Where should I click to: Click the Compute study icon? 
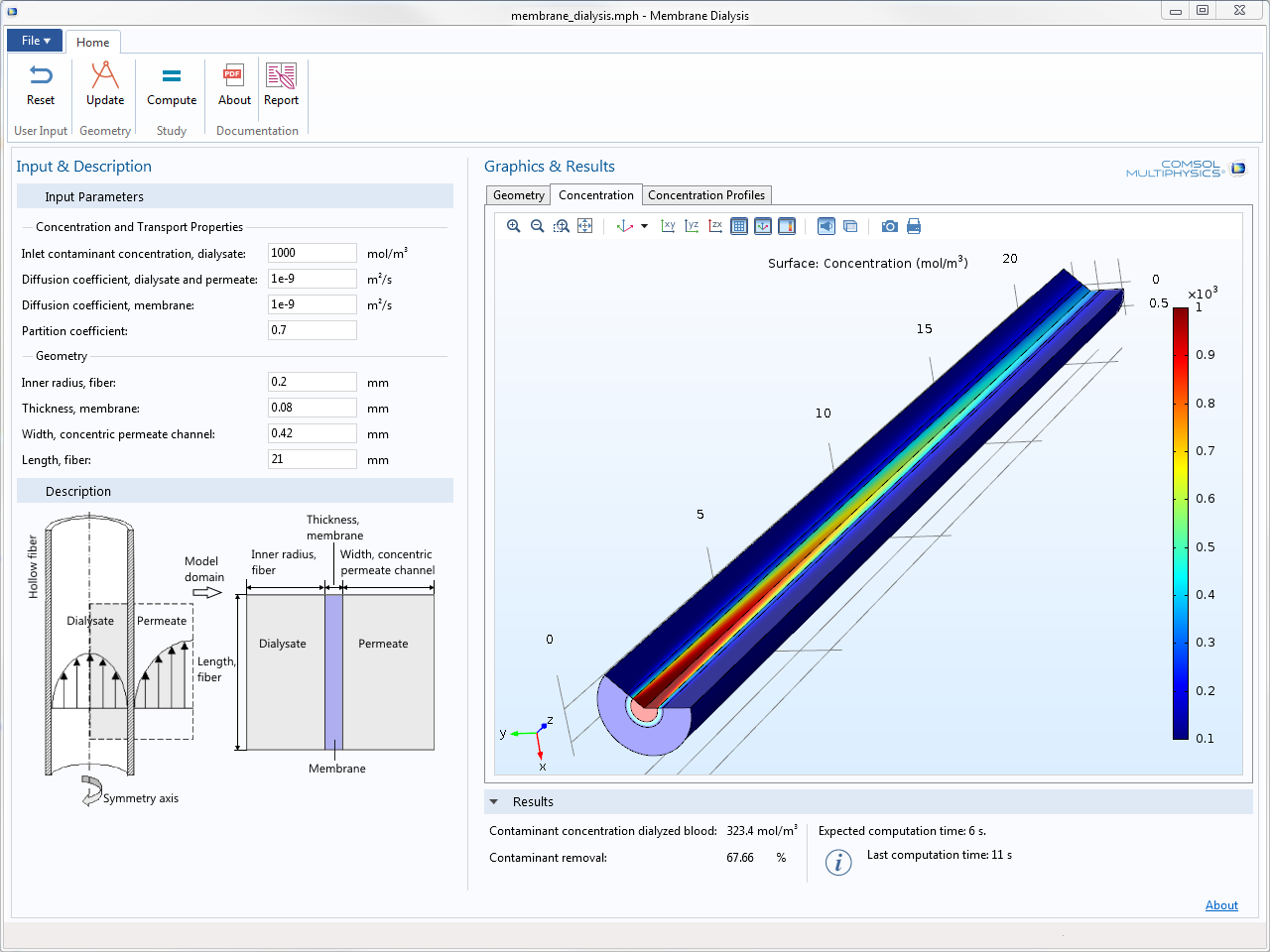click(172, 85)
